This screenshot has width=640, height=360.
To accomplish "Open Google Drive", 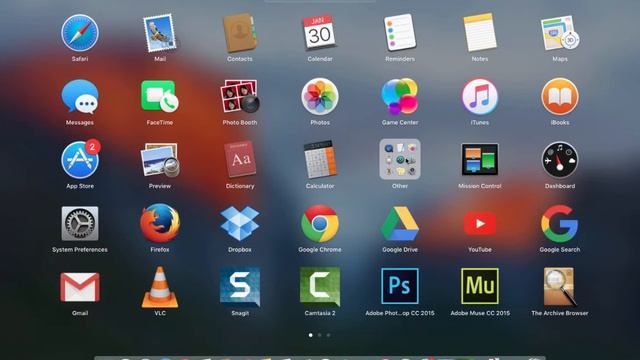I will (x=400, y=223).
